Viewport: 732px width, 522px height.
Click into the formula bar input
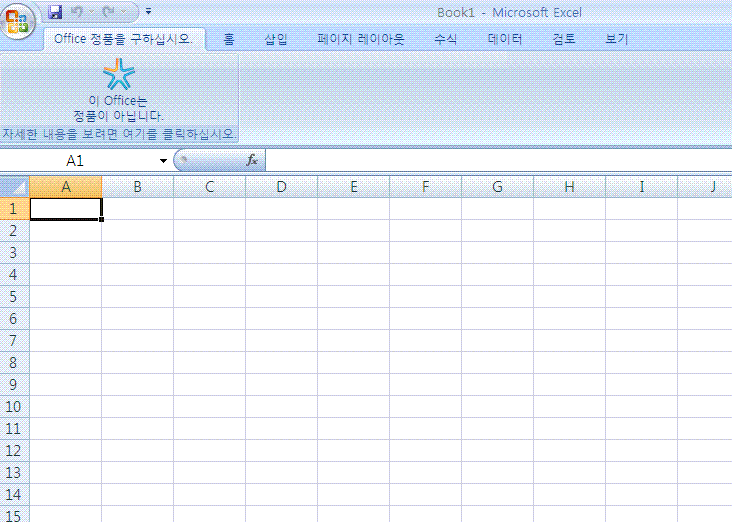[x=498, y=161]
